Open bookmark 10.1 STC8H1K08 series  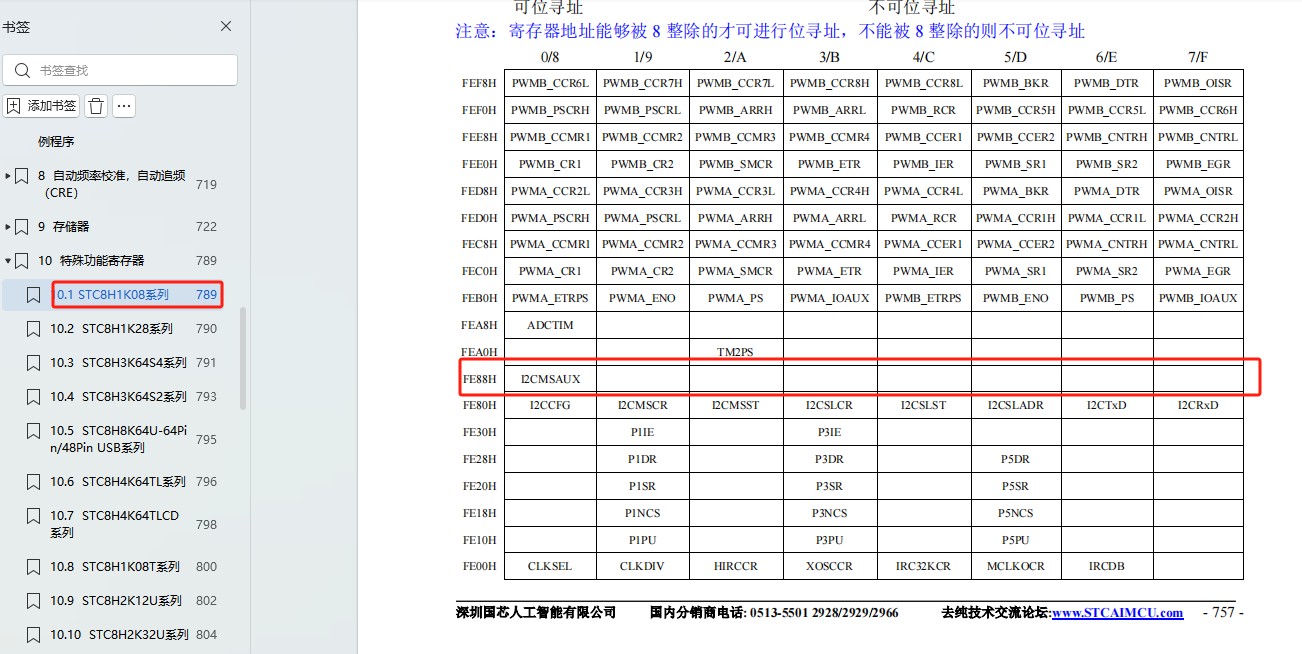[113, 294]
